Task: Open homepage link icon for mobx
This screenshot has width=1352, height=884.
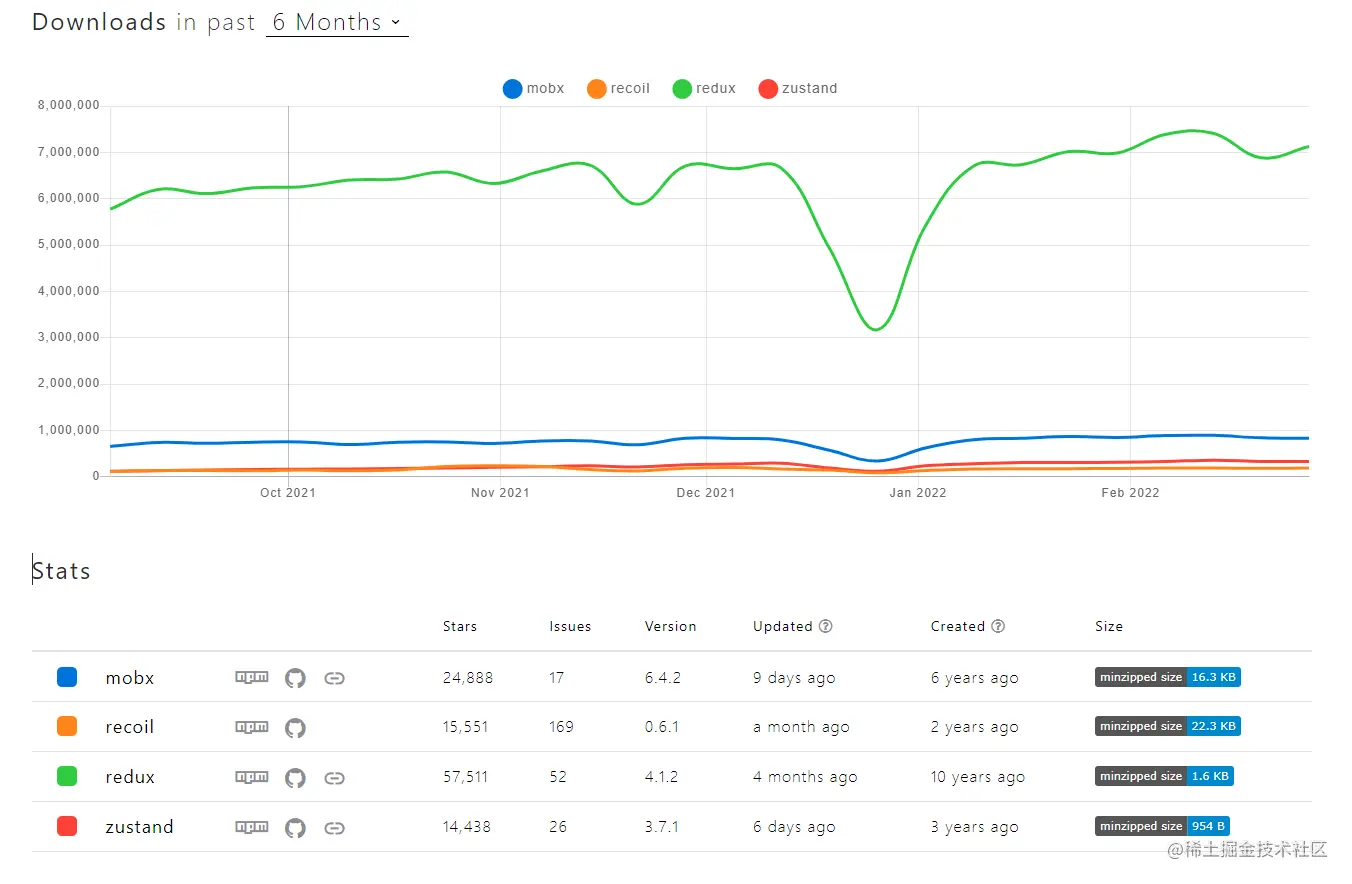Action: (335, 678)
